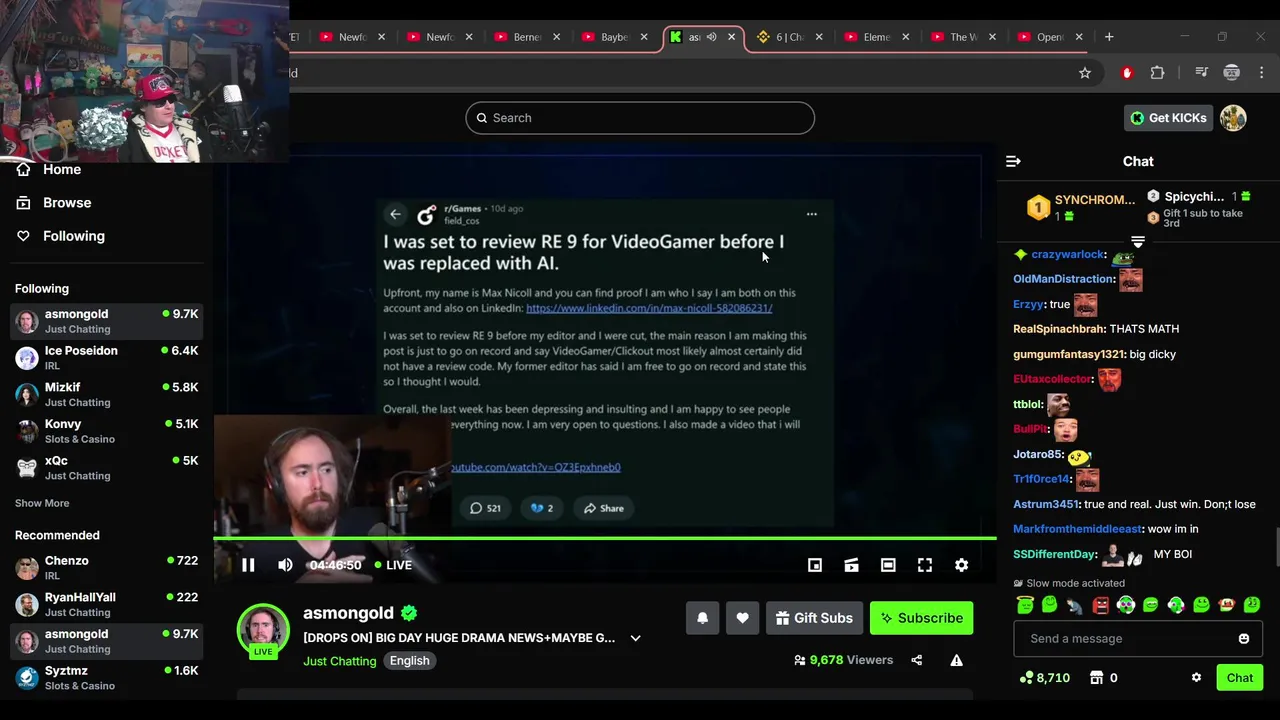Expand the gift leaderboard chevron
Image resolution: width=1280 pixels, height=720 pixels.
pos(1137,242)
